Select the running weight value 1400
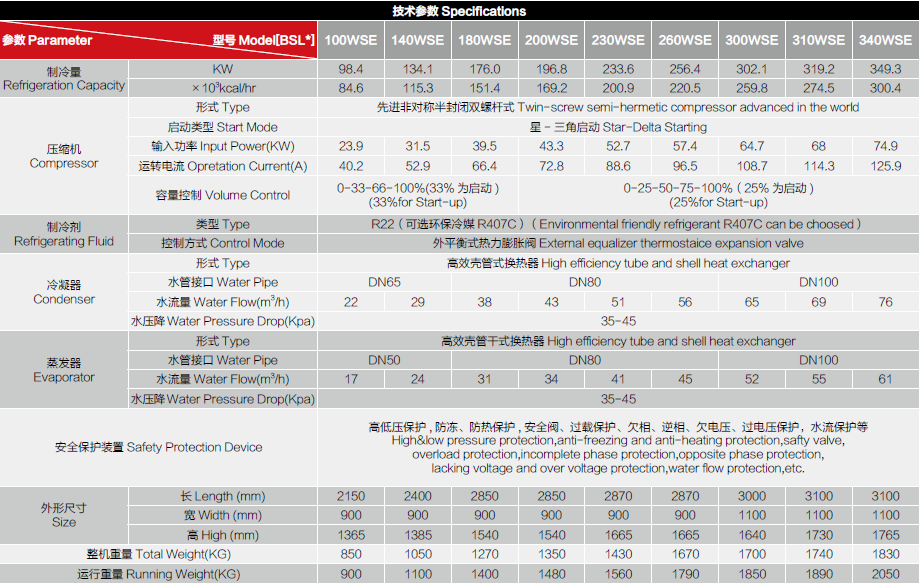Viewport: 920px width, 583px height. (x=485, y=574)
